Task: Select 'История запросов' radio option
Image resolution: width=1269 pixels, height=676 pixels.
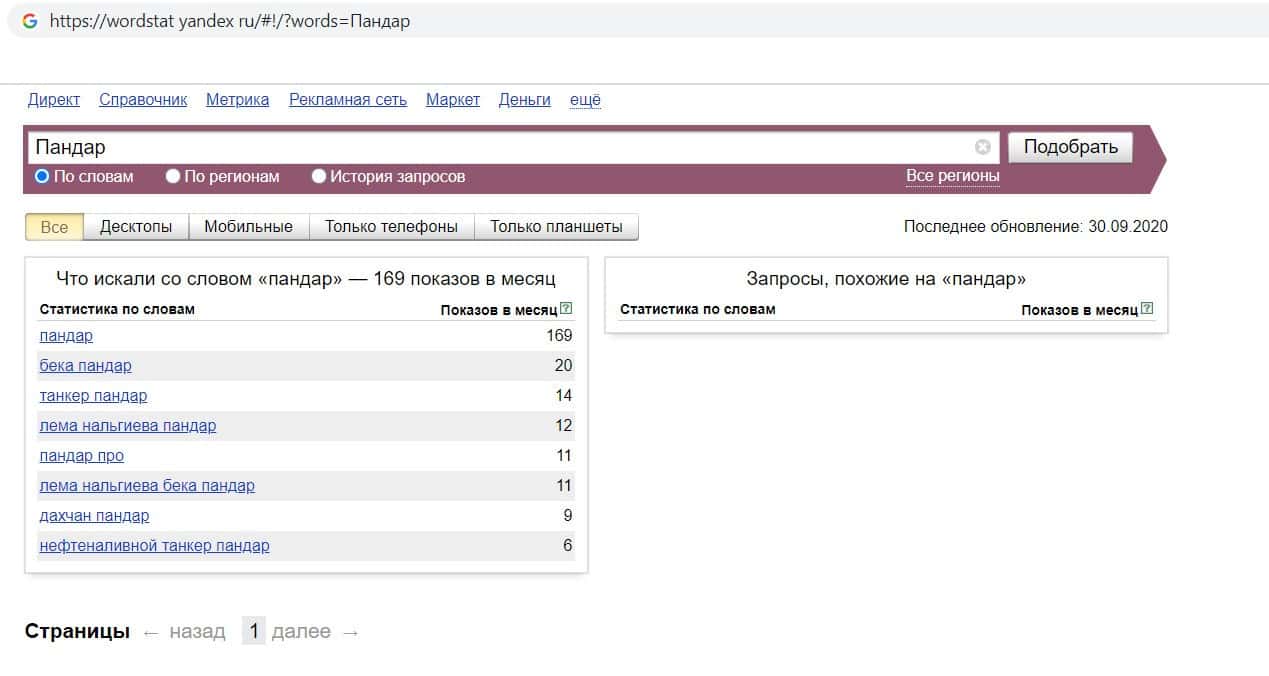Action: coord(319,176)
